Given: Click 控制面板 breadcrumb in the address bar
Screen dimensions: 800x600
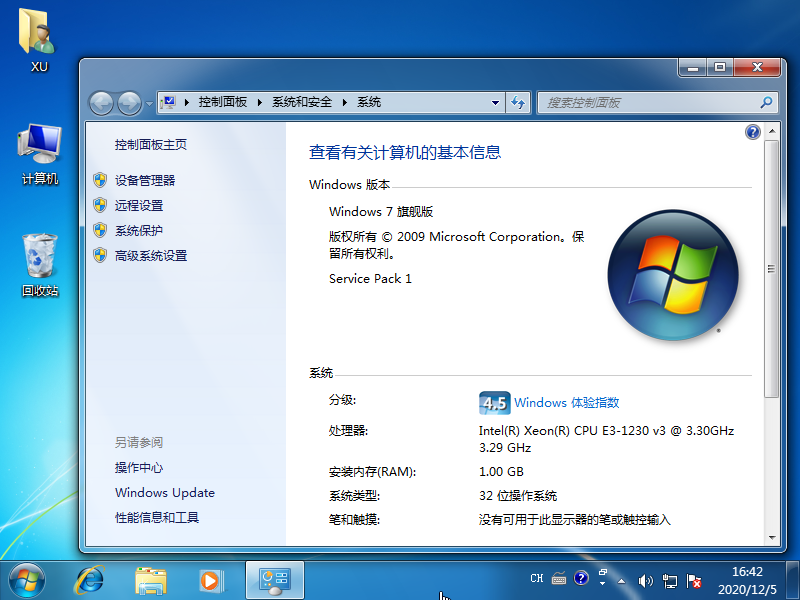Looking at the screenshot, I should (x=222, y=102).
